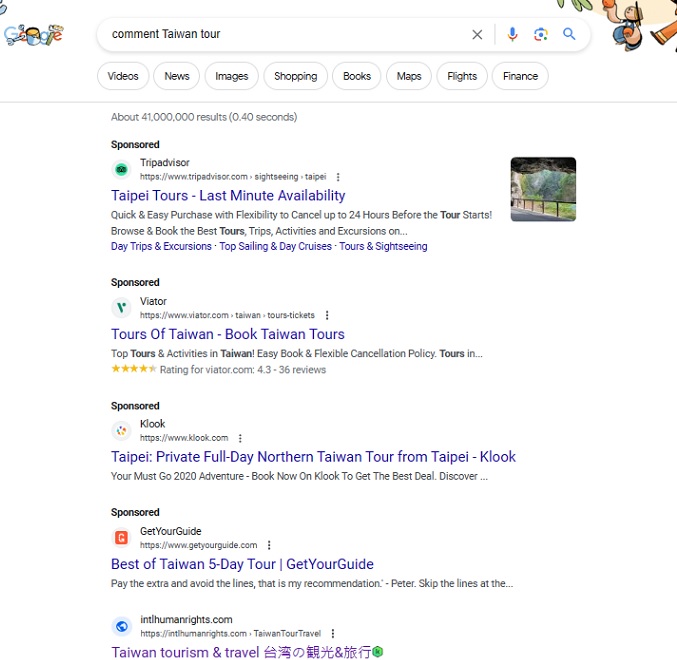Select the Flights filter chip
This screenshot has height=660, width=677.
(462, 76)
